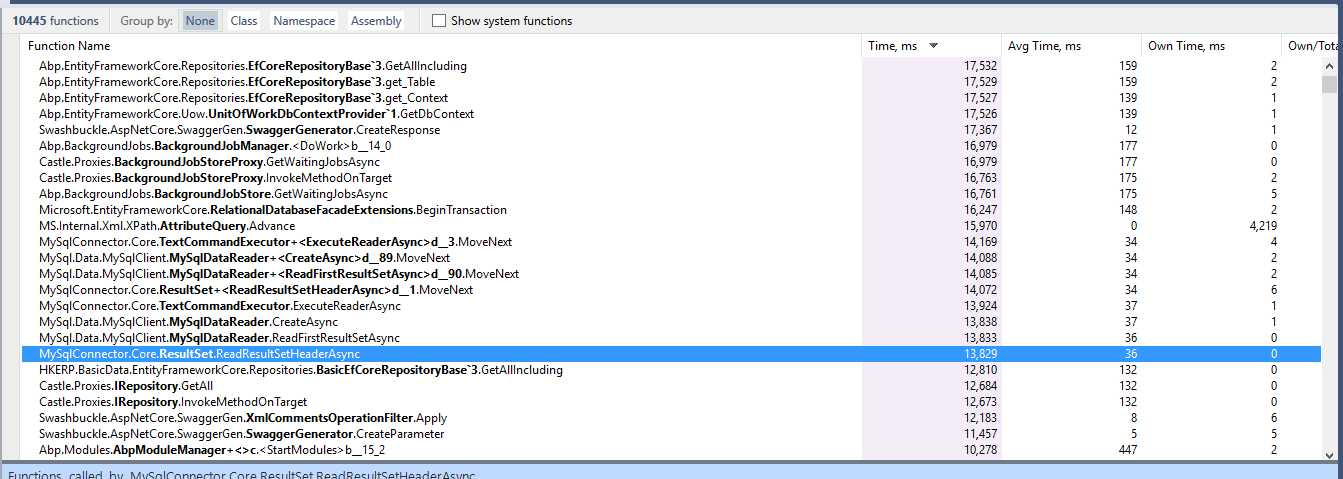Click the vertical scrollbar up arrow
The width and height of the screenshot is (1343, 479).
click(x=1331, y=66)
